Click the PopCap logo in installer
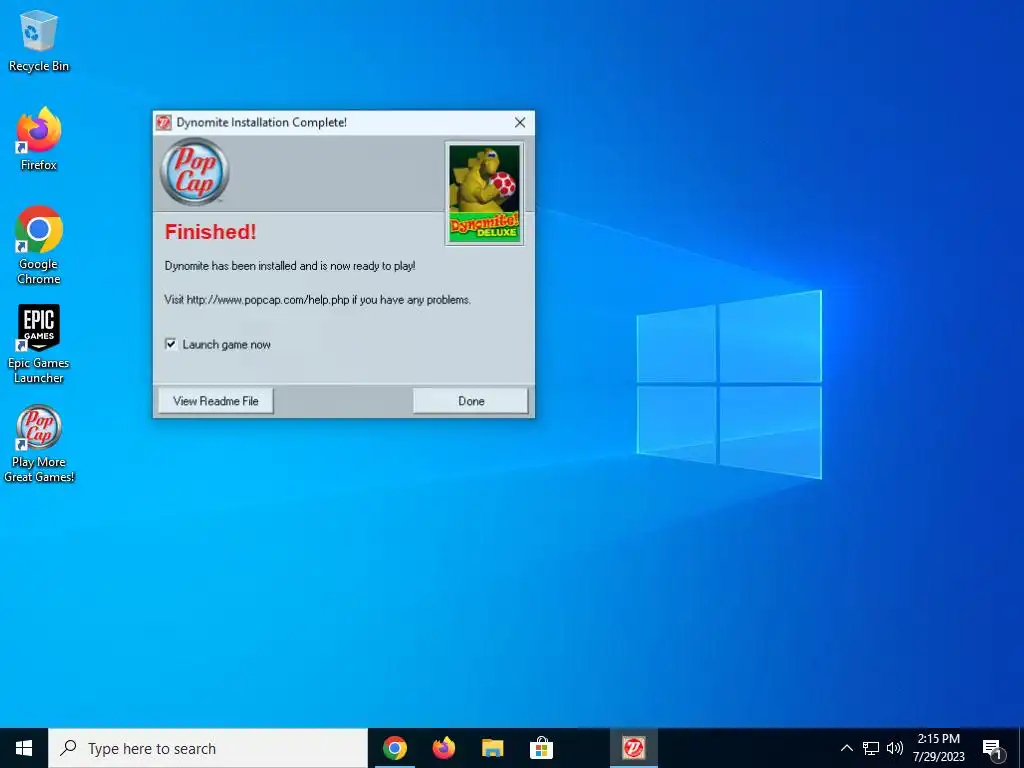Viewport: 1024px width, 768px height. coord(195,172)
